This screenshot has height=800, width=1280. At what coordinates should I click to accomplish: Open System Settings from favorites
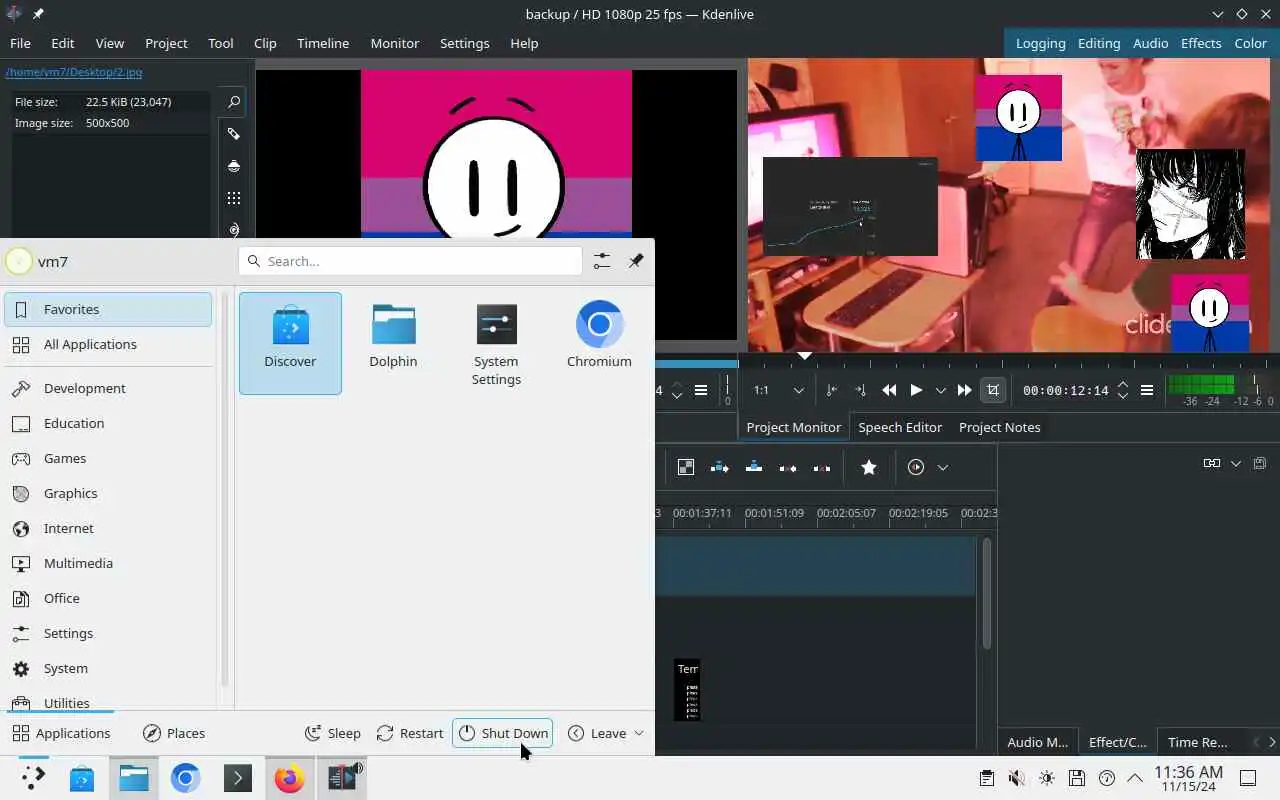pos(496,343)
